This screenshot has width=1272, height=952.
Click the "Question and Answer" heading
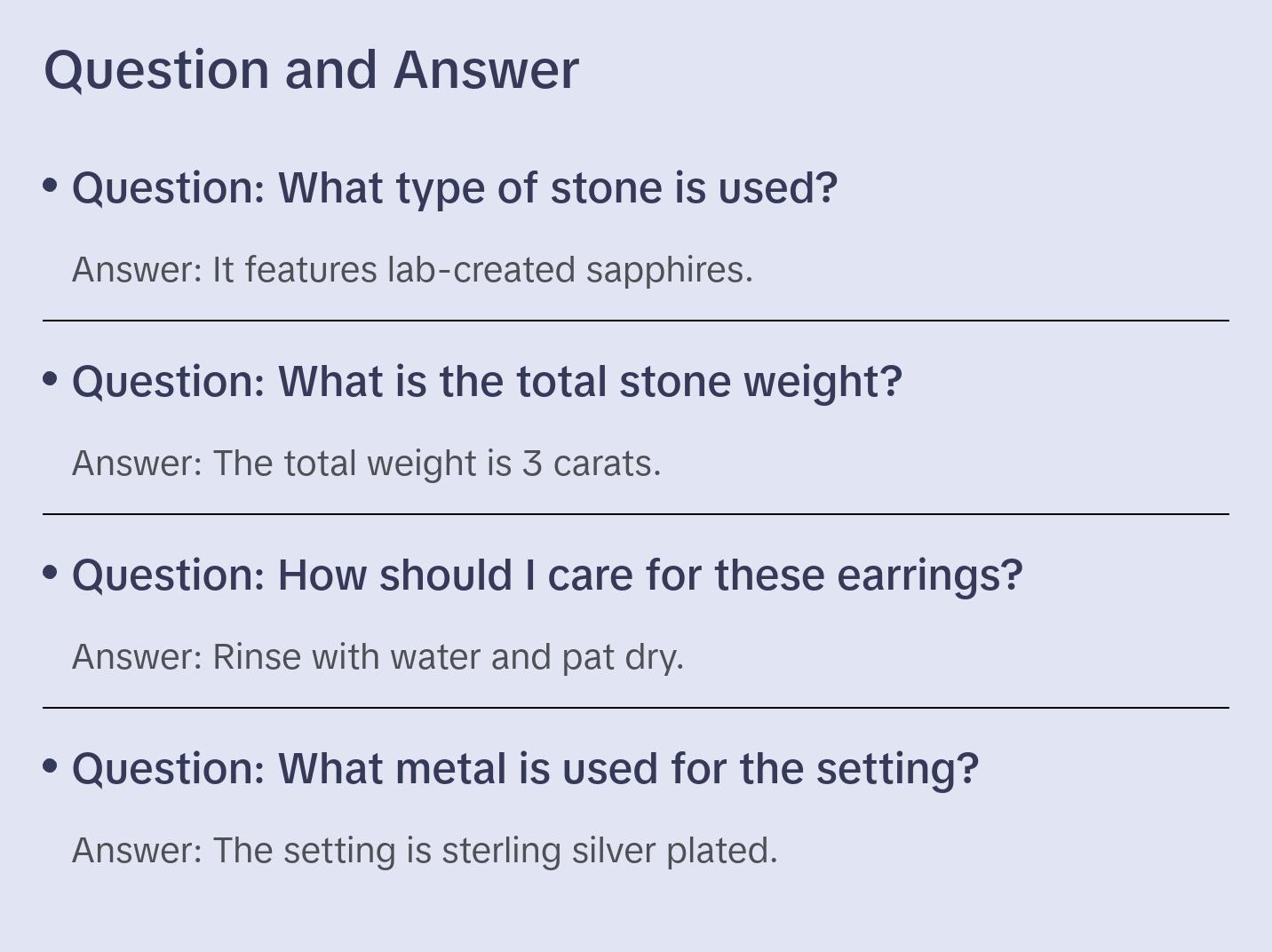pos(311,69)
